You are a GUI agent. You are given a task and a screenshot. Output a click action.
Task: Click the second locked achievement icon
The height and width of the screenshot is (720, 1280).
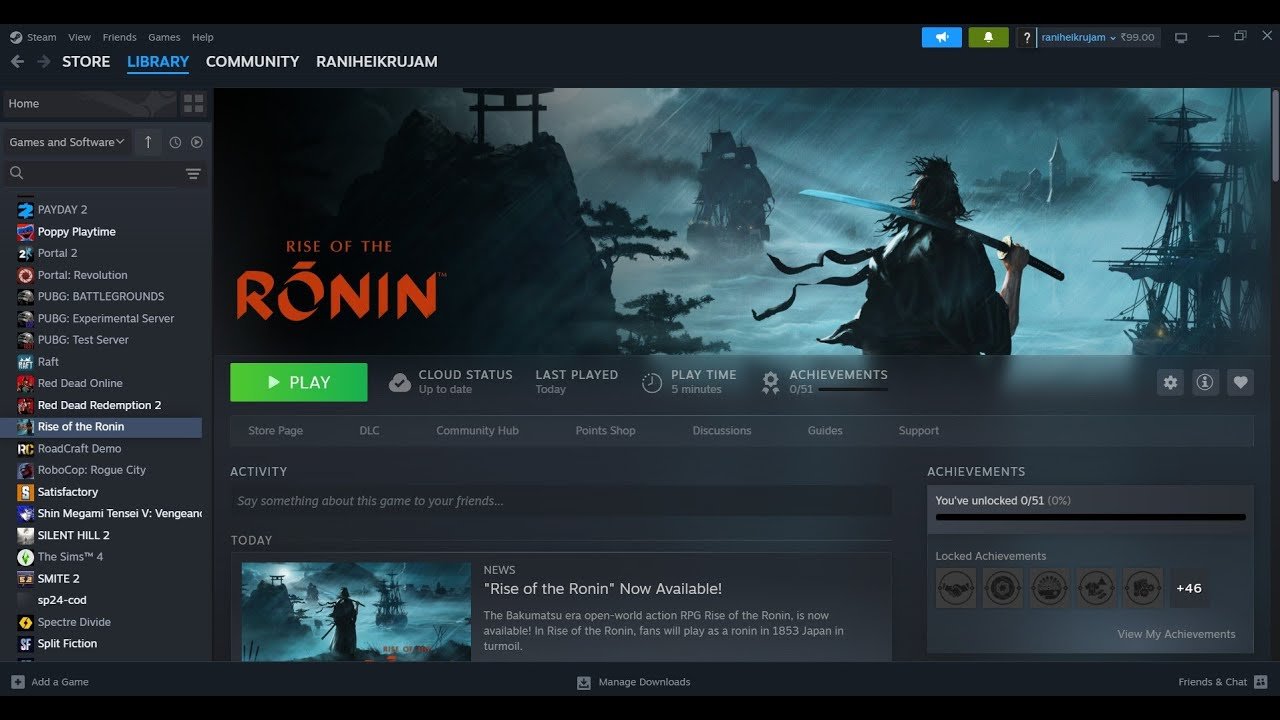pyautogui.click(x=1002, y=588)
